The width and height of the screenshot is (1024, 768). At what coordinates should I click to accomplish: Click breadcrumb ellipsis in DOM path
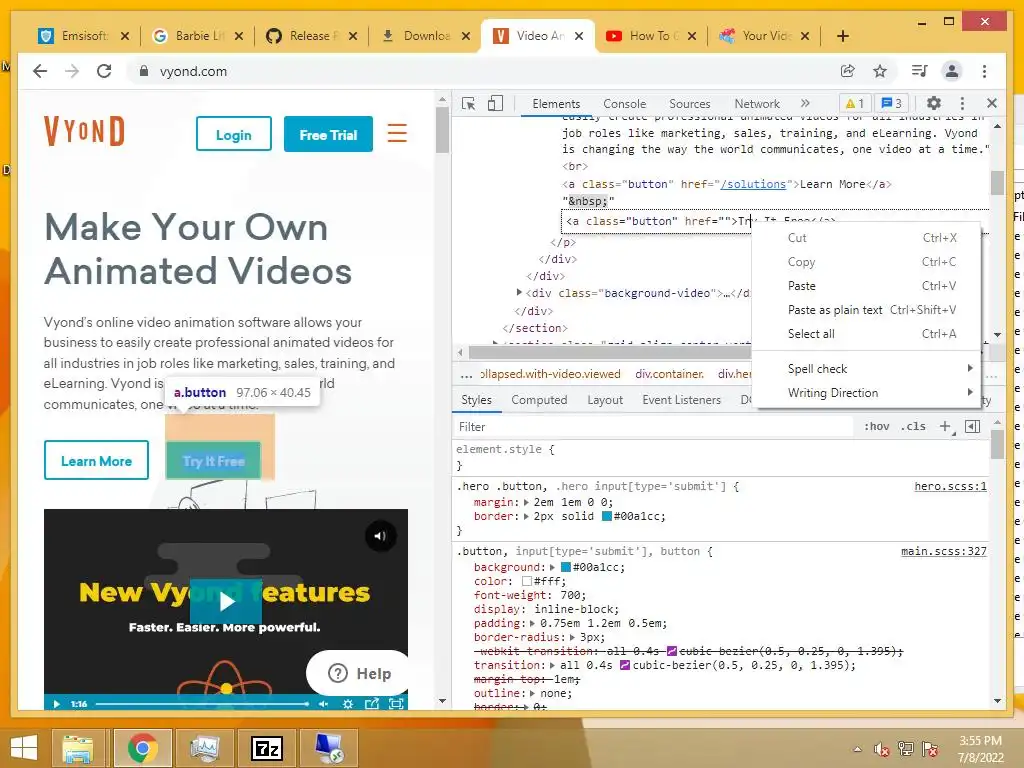tap(466, 374)
